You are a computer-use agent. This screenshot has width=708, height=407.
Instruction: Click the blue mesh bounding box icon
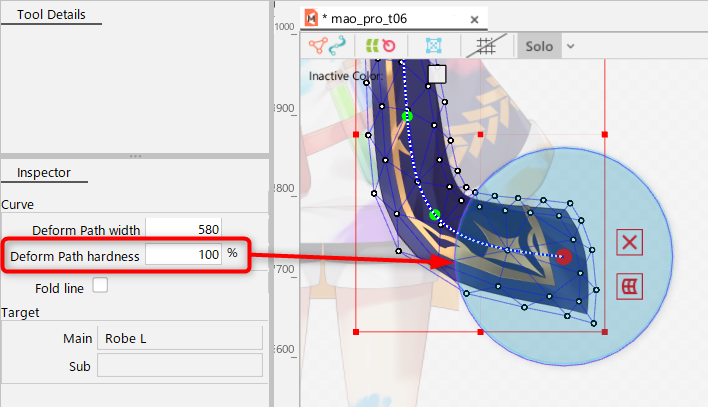pyautogui.click(x=433, y=46)
